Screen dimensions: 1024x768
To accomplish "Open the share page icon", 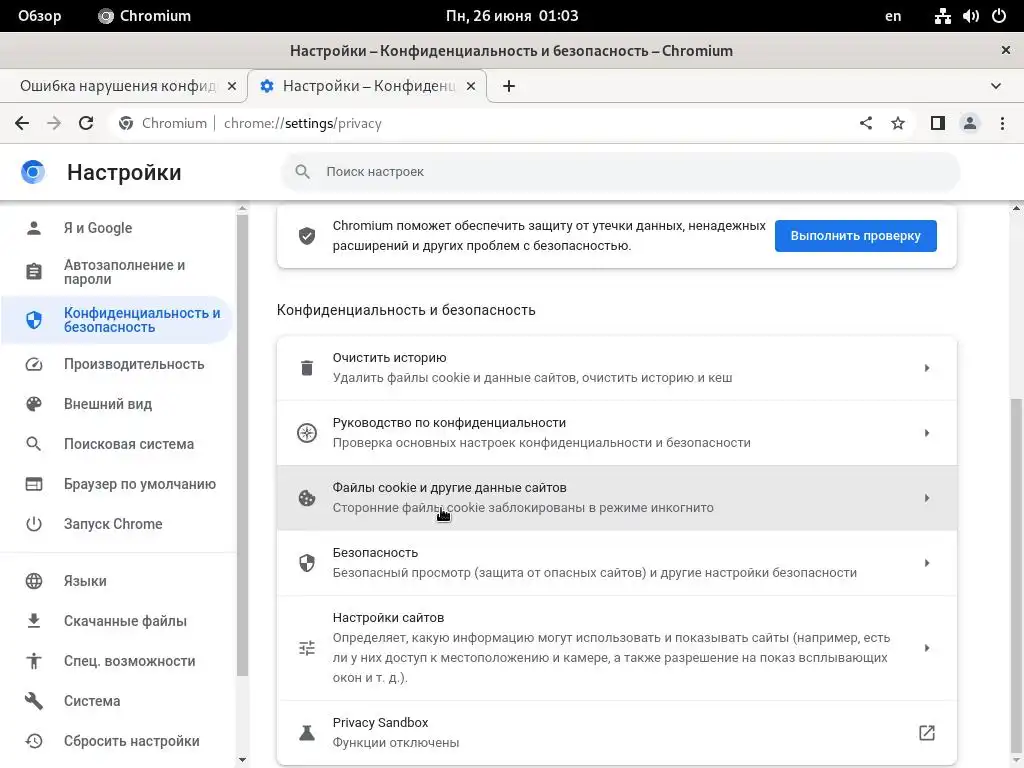I will tap(866, 123).
